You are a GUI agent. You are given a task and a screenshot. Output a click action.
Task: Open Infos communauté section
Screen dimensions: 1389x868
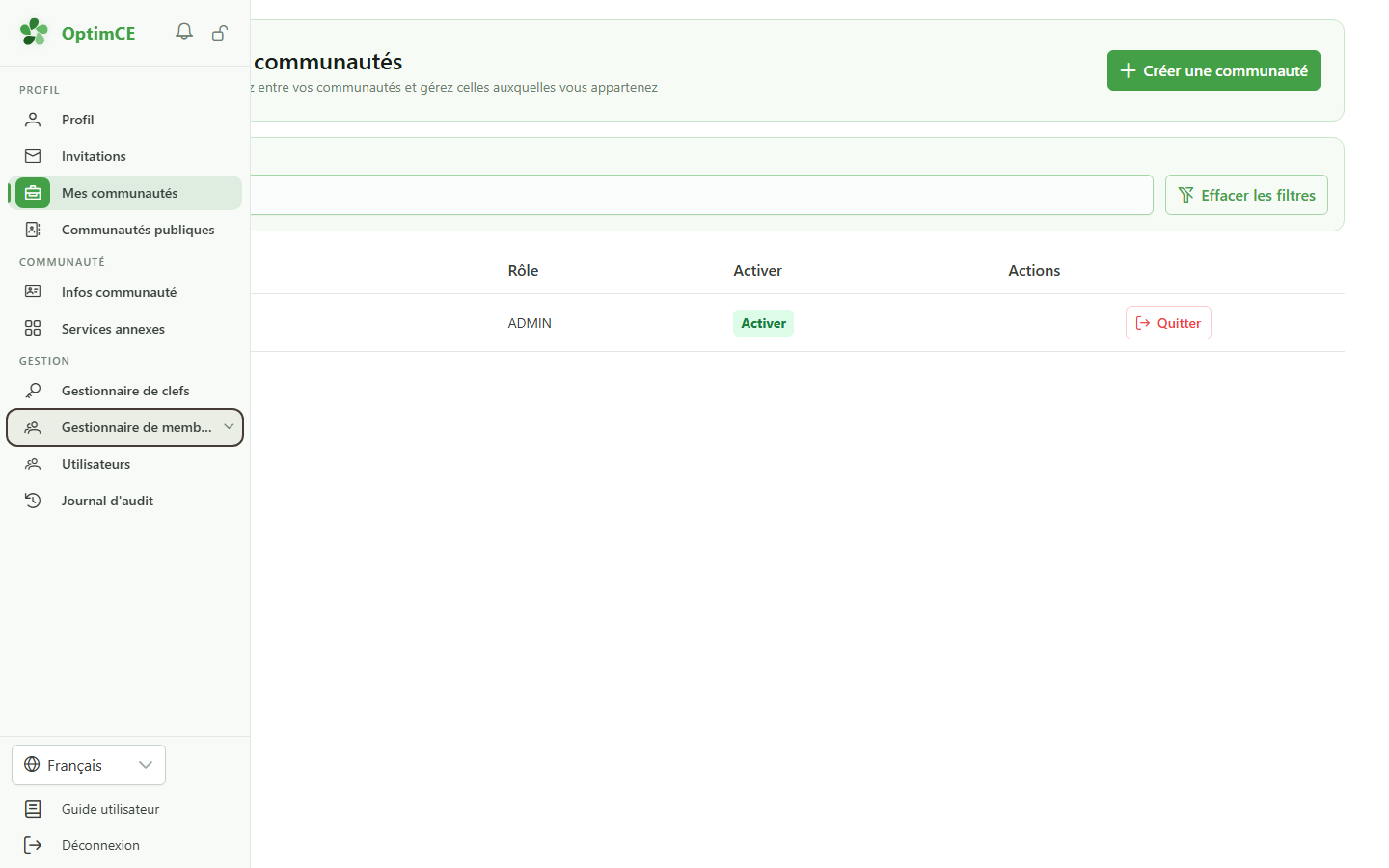[125, 292]
